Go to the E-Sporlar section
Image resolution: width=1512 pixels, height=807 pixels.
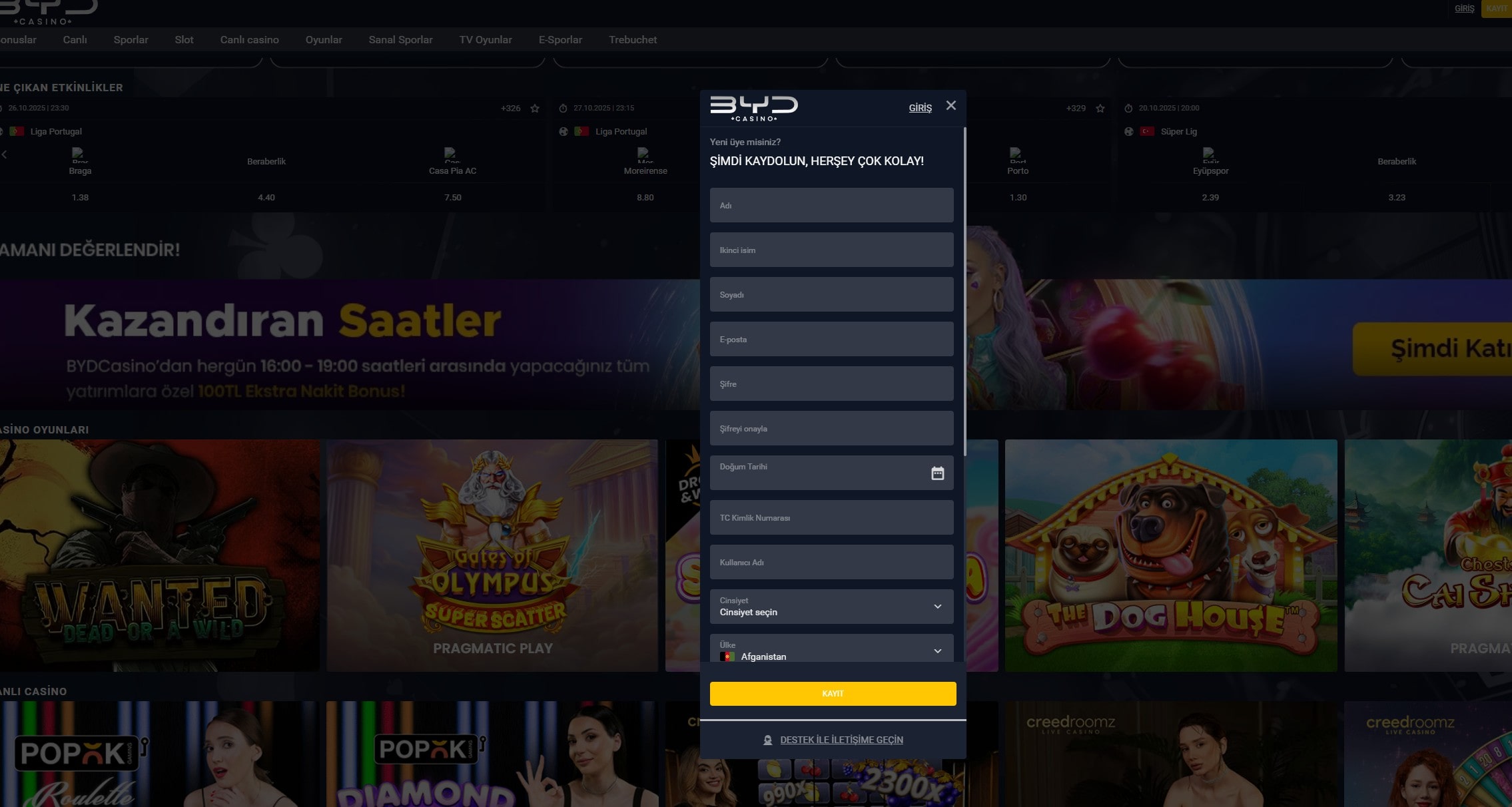560,39
